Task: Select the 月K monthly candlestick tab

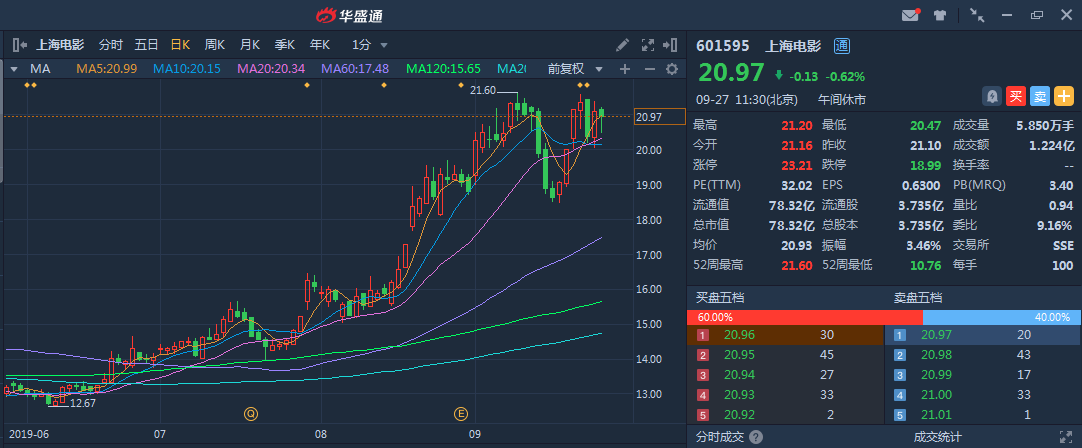Action: [250, 45]
